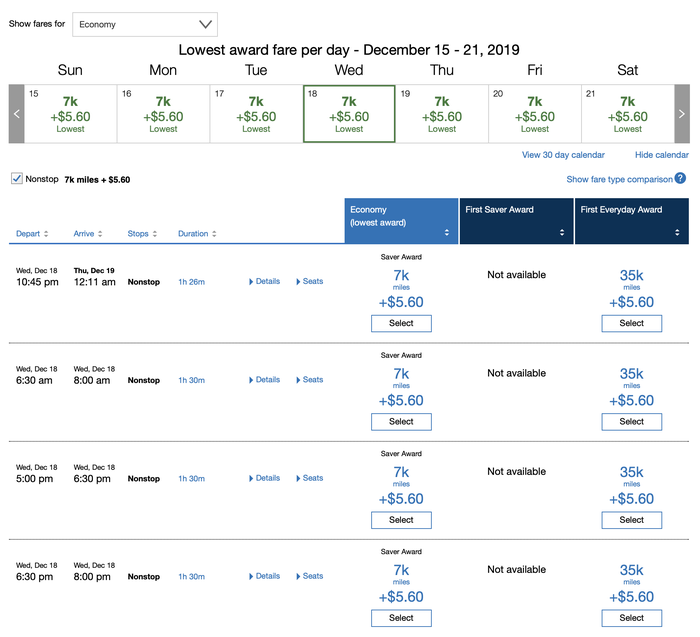Click Show fare type comparison link

coord(619,179)
